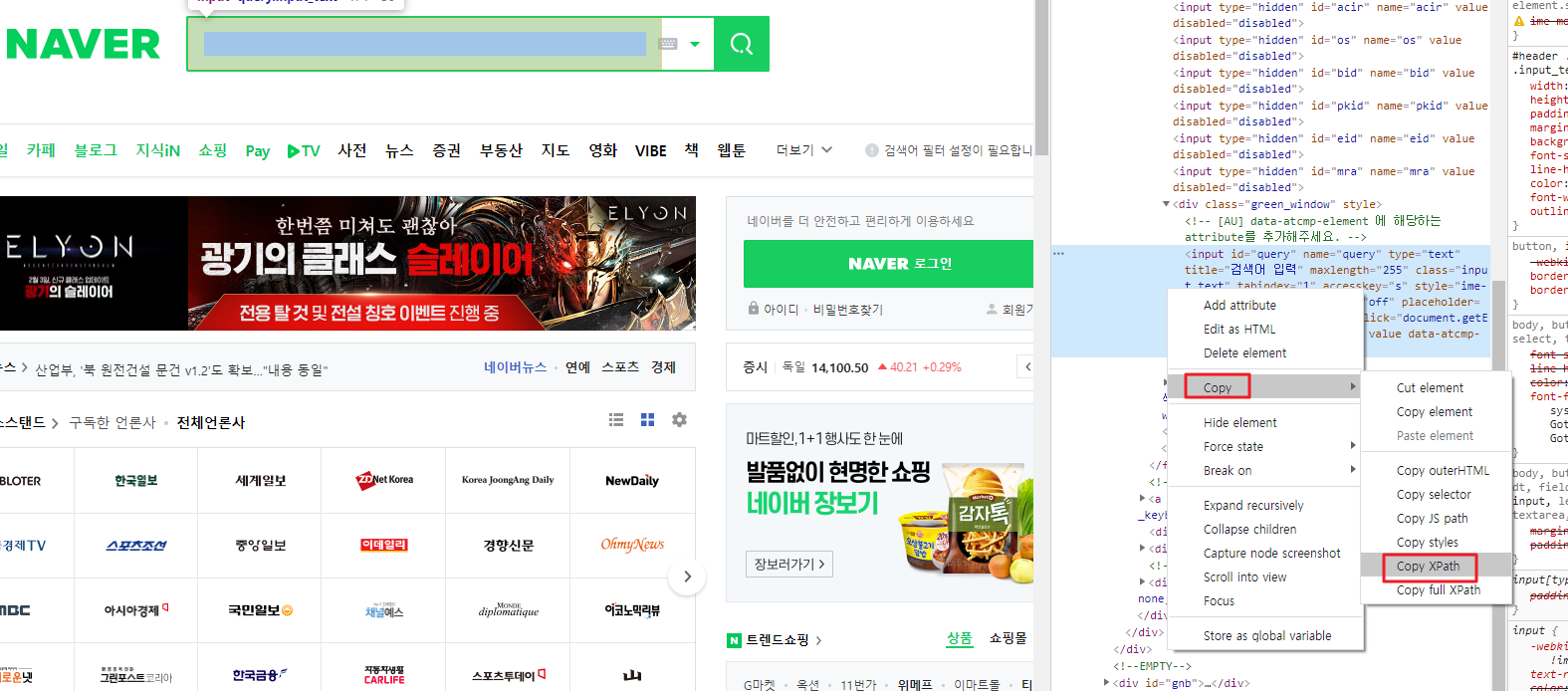Open the 블로그 service link
This screenshot has width=1568, height=691.
pos(96,150)
